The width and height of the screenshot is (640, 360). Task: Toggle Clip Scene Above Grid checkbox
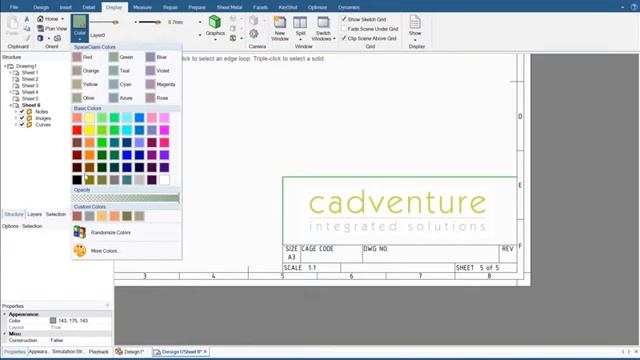click(344, 38)
